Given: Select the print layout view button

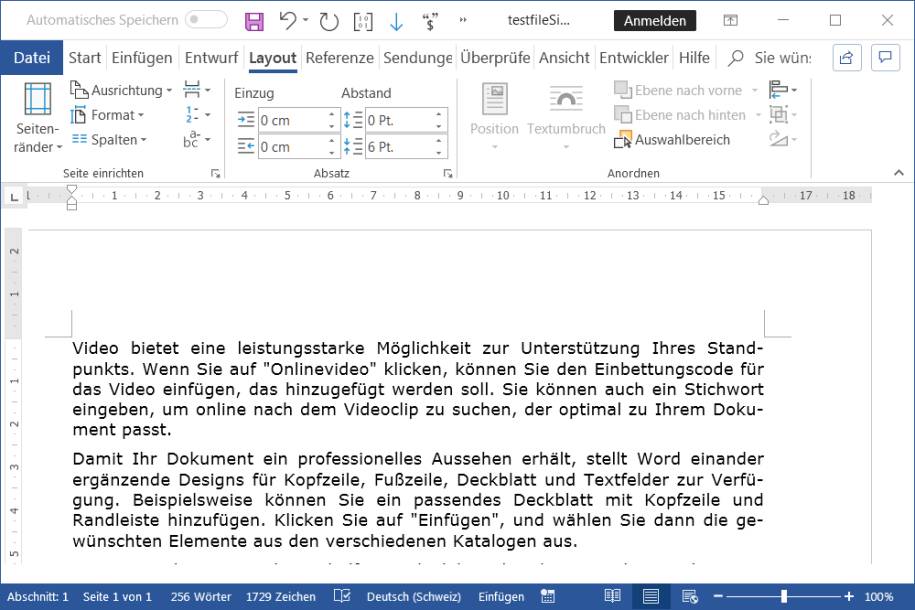Looking at the screenshot, I should [x=651, y=596].
